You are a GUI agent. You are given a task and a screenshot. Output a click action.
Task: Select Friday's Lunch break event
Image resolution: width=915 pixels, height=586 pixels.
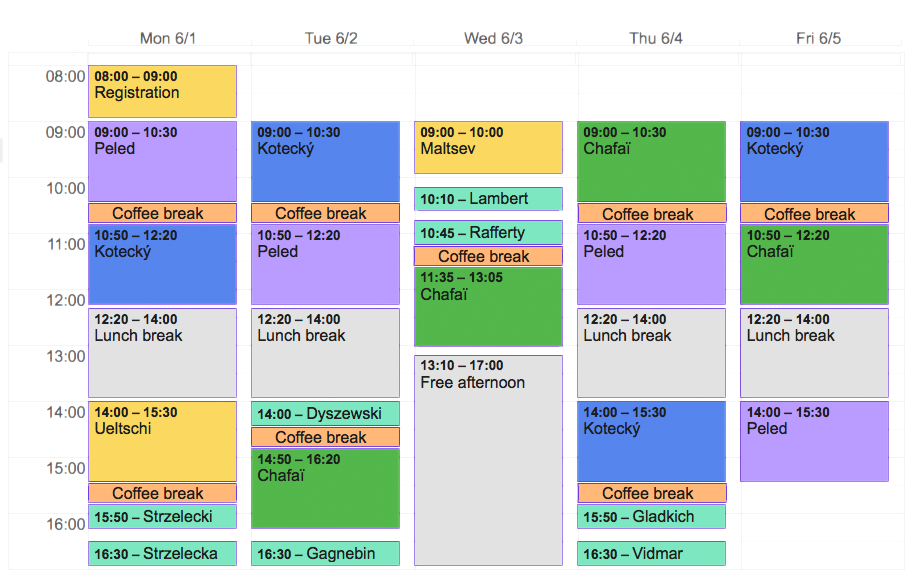(814, 353)
